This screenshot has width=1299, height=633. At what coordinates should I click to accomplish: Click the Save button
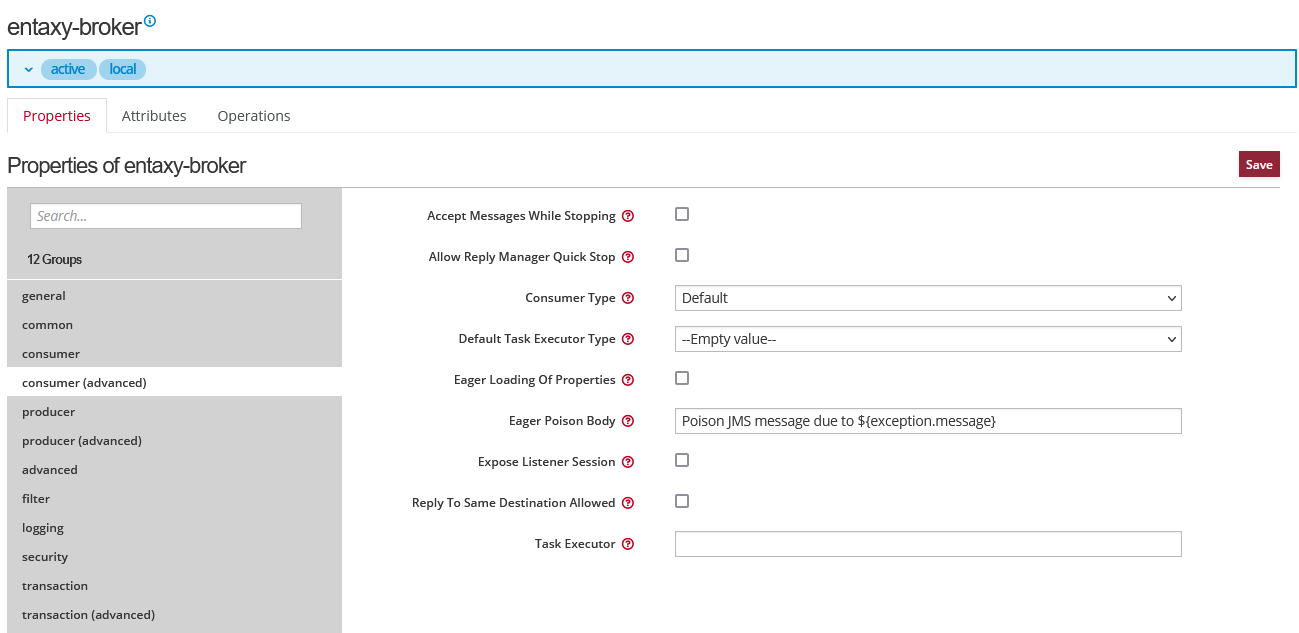pyautogui.click(x=1258, y=165)
